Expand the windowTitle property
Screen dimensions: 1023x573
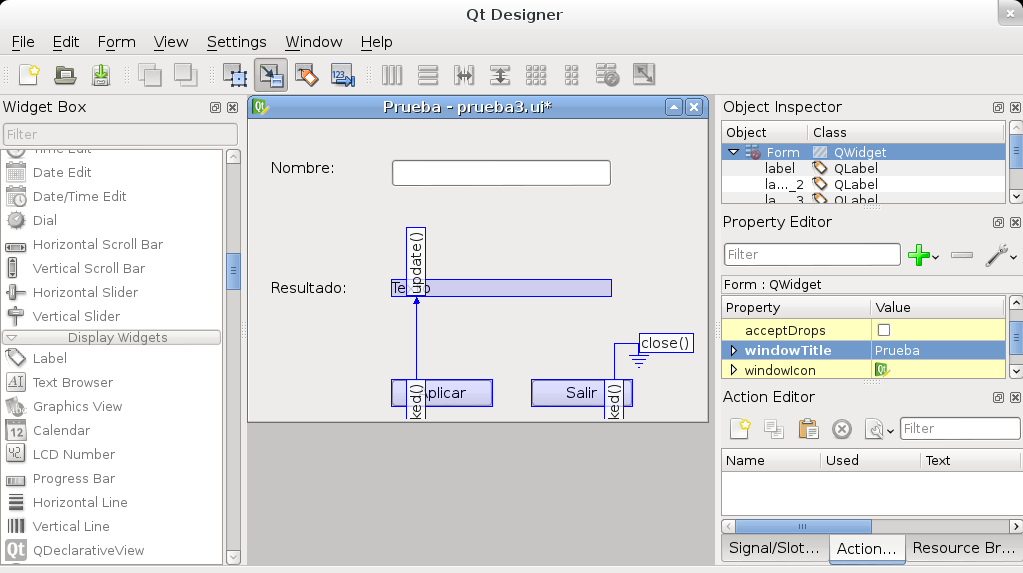pyautogui.click(x=733, y=351)
